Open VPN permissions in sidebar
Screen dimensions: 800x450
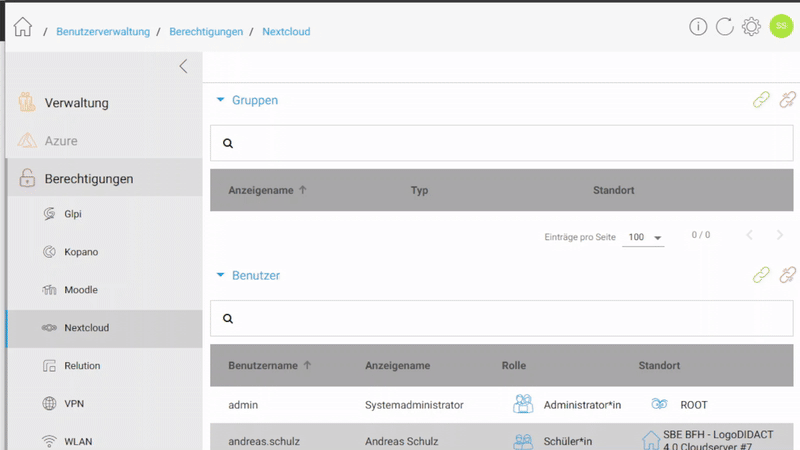pos(74,404)
